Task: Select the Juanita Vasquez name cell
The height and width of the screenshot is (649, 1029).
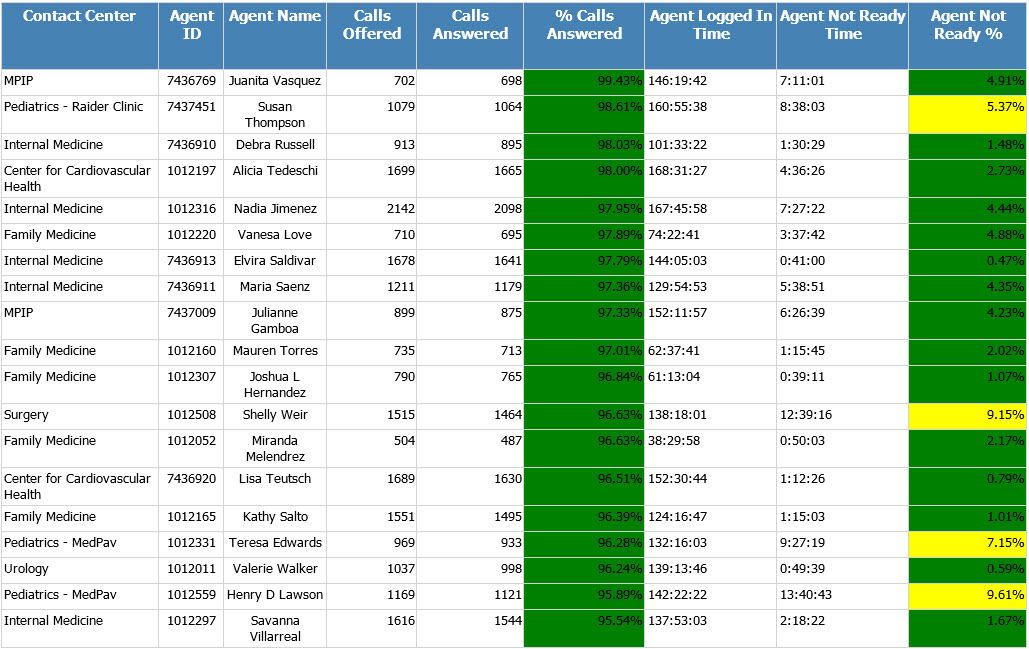Action: pyautogui.click(x=275, y=81)
